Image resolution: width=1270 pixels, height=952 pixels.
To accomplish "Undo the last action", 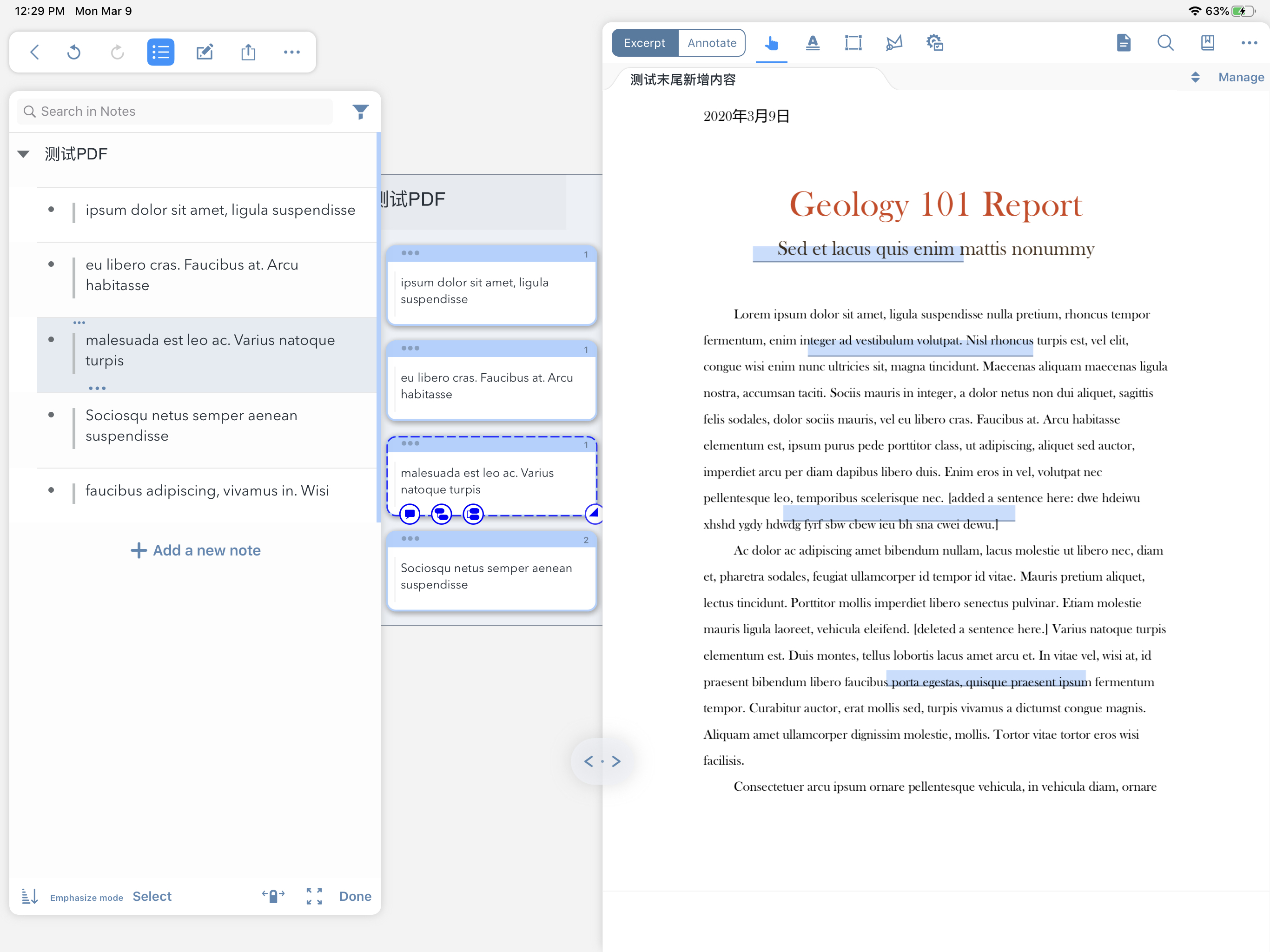I will point(74,52).
